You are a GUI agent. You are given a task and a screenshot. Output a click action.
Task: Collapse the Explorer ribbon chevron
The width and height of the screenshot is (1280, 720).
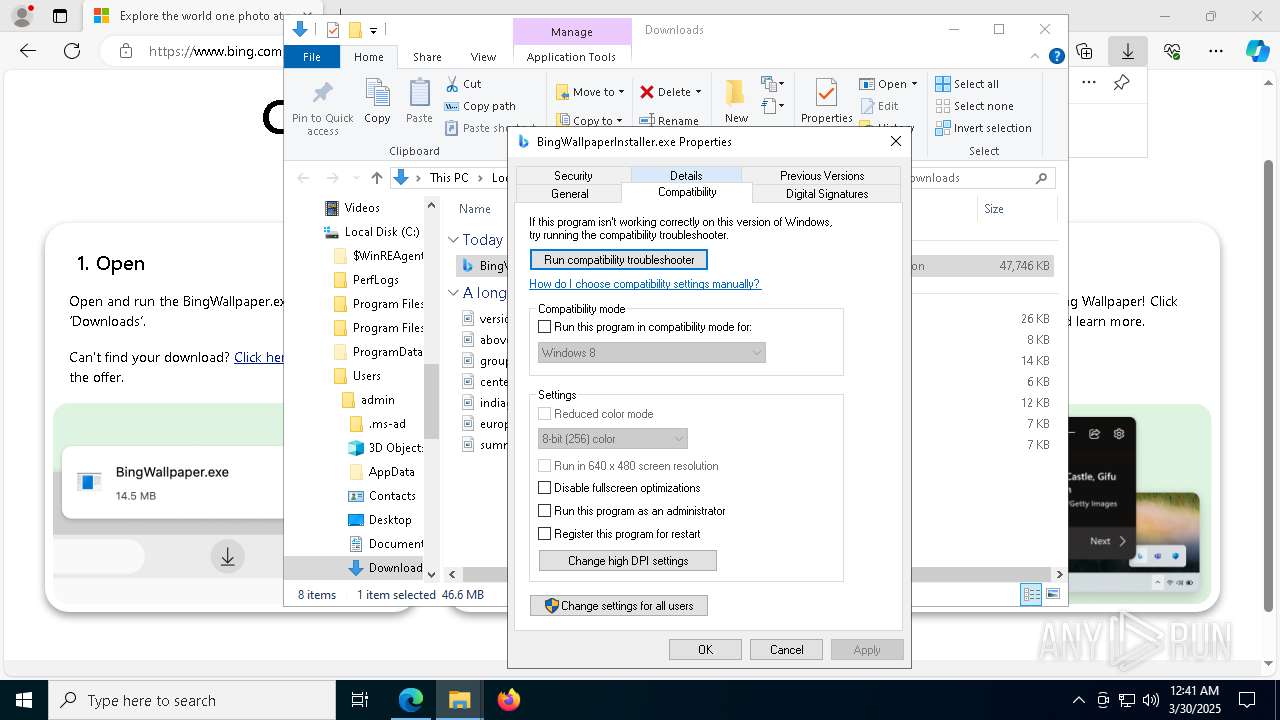pos(1035,57)
